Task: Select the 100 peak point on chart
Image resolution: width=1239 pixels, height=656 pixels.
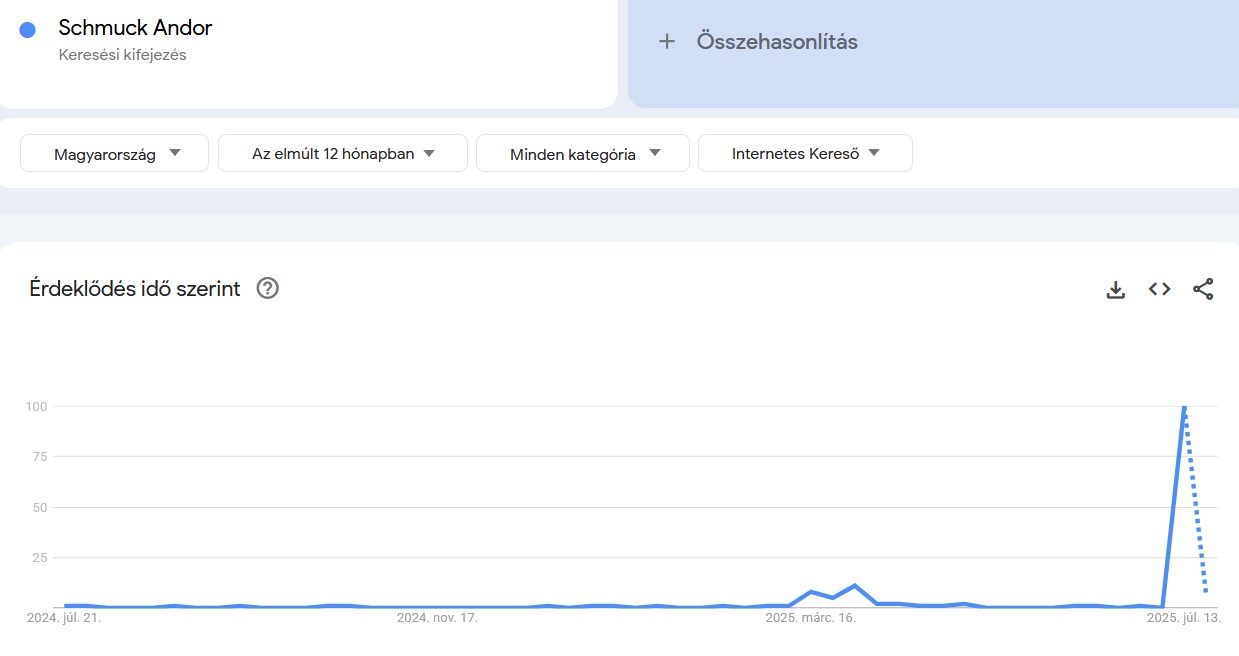Action: (1184, 407)
